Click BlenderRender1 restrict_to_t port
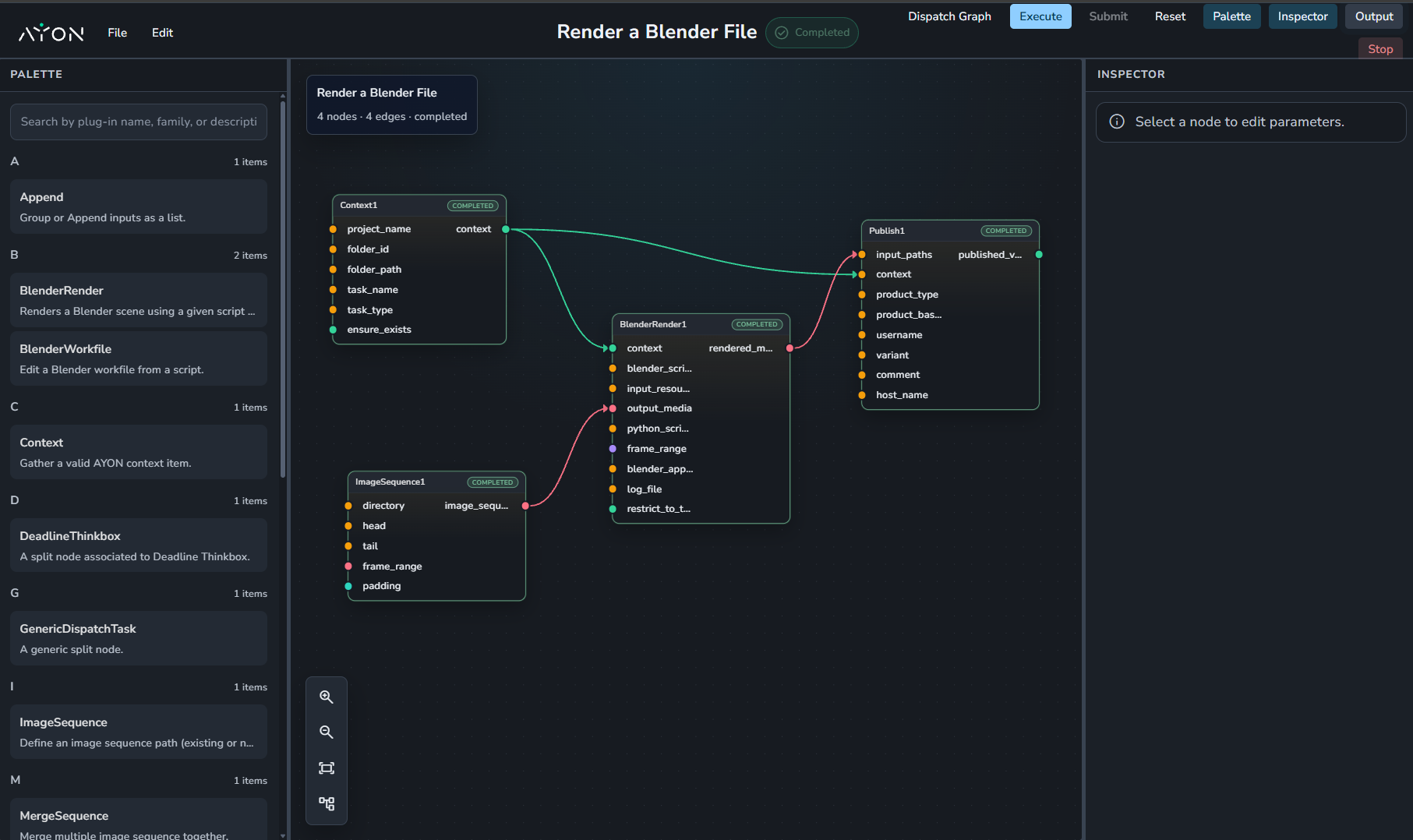This screenshot has height=840, width=1413. click(x=613, y=509)
